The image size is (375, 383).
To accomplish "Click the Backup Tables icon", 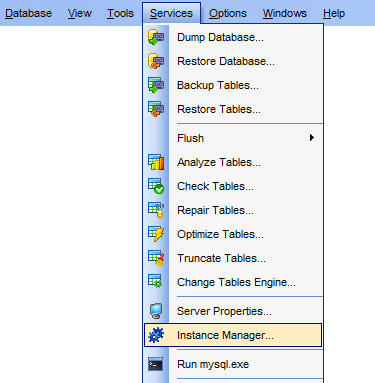I will [x=156, y=85].
